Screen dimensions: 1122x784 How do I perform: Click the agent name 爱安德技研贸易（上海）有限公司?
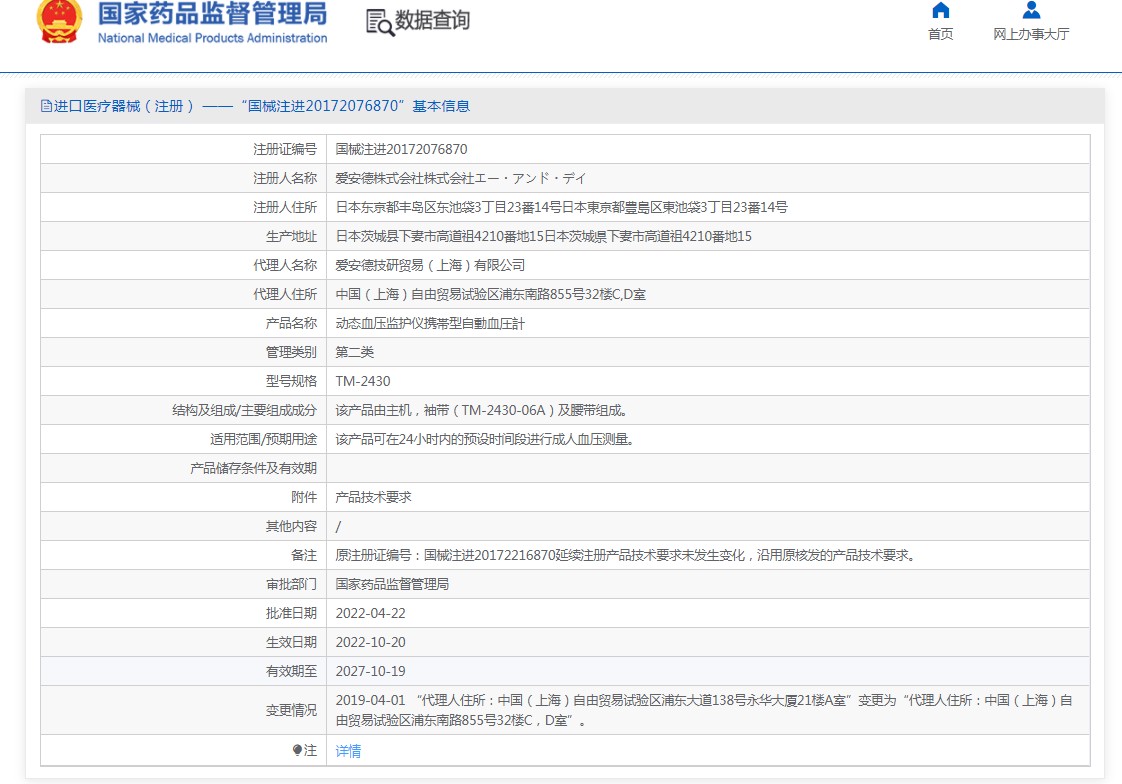tap(430, 265)
